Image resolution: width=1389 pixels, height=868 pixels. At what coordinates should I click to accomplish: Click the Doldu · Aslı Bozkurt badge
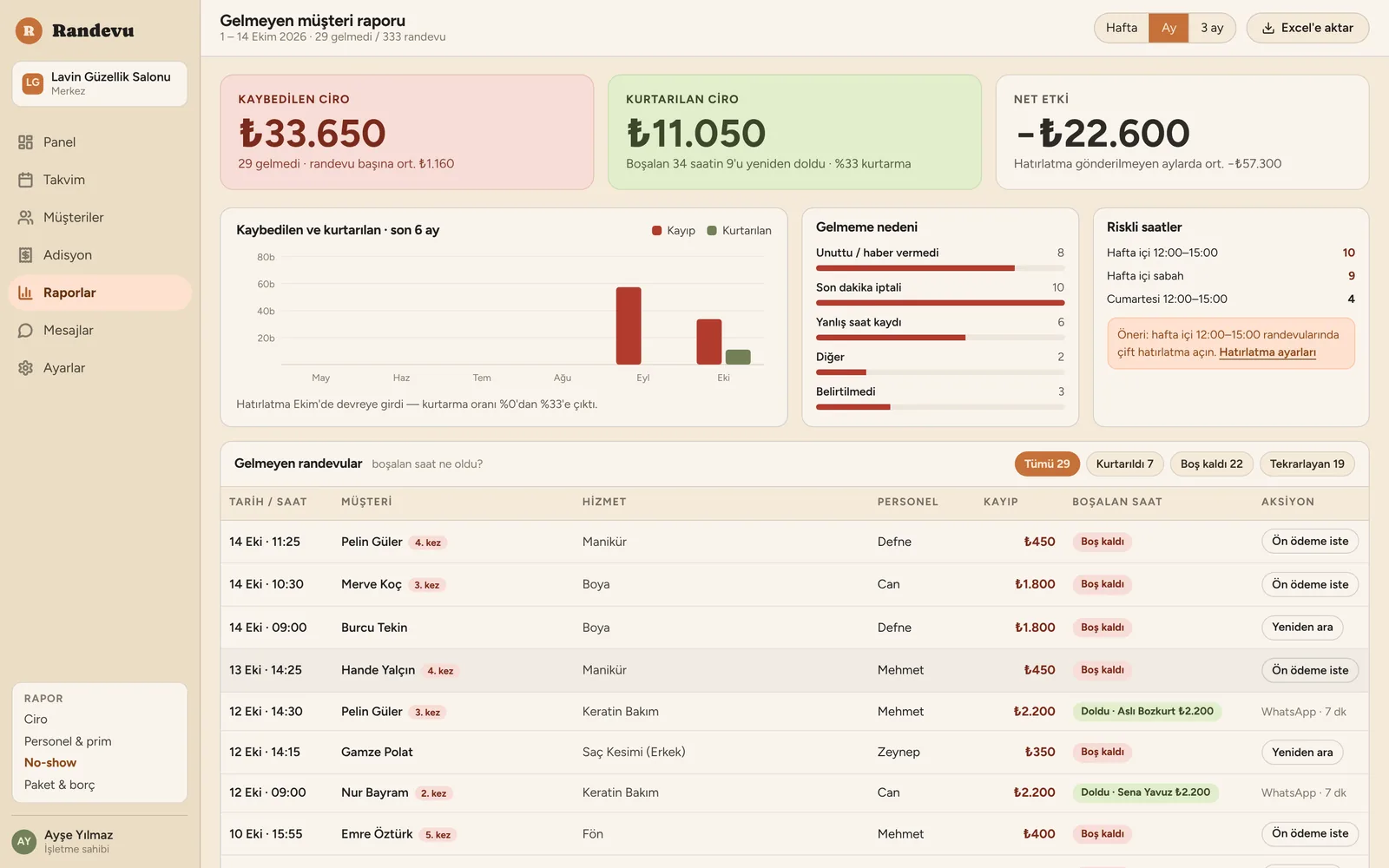point(1147,712)
